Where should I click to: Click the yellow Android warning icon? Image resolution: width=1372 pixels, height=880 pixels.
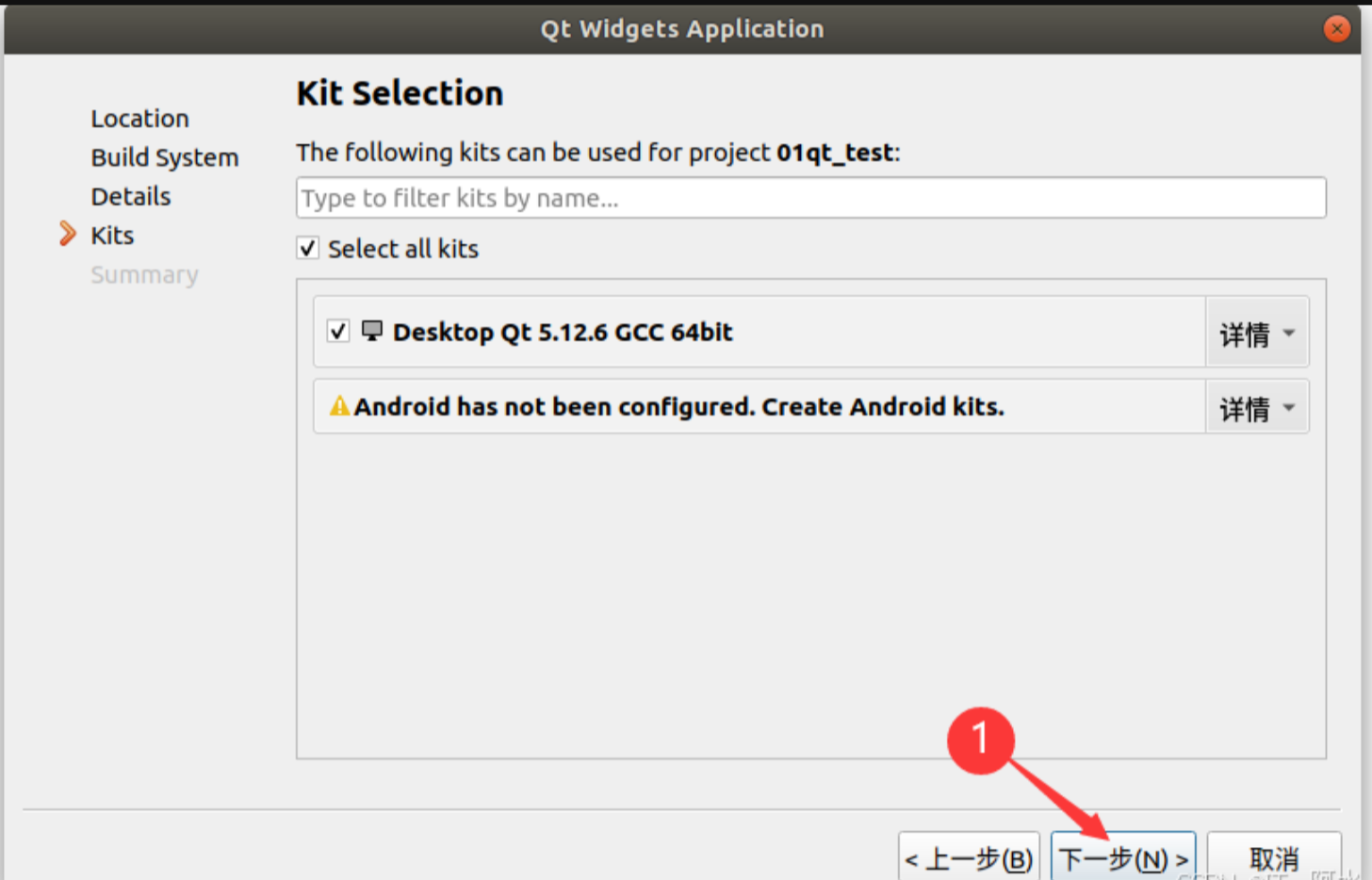pyautogui.click(x=339, y=406)
